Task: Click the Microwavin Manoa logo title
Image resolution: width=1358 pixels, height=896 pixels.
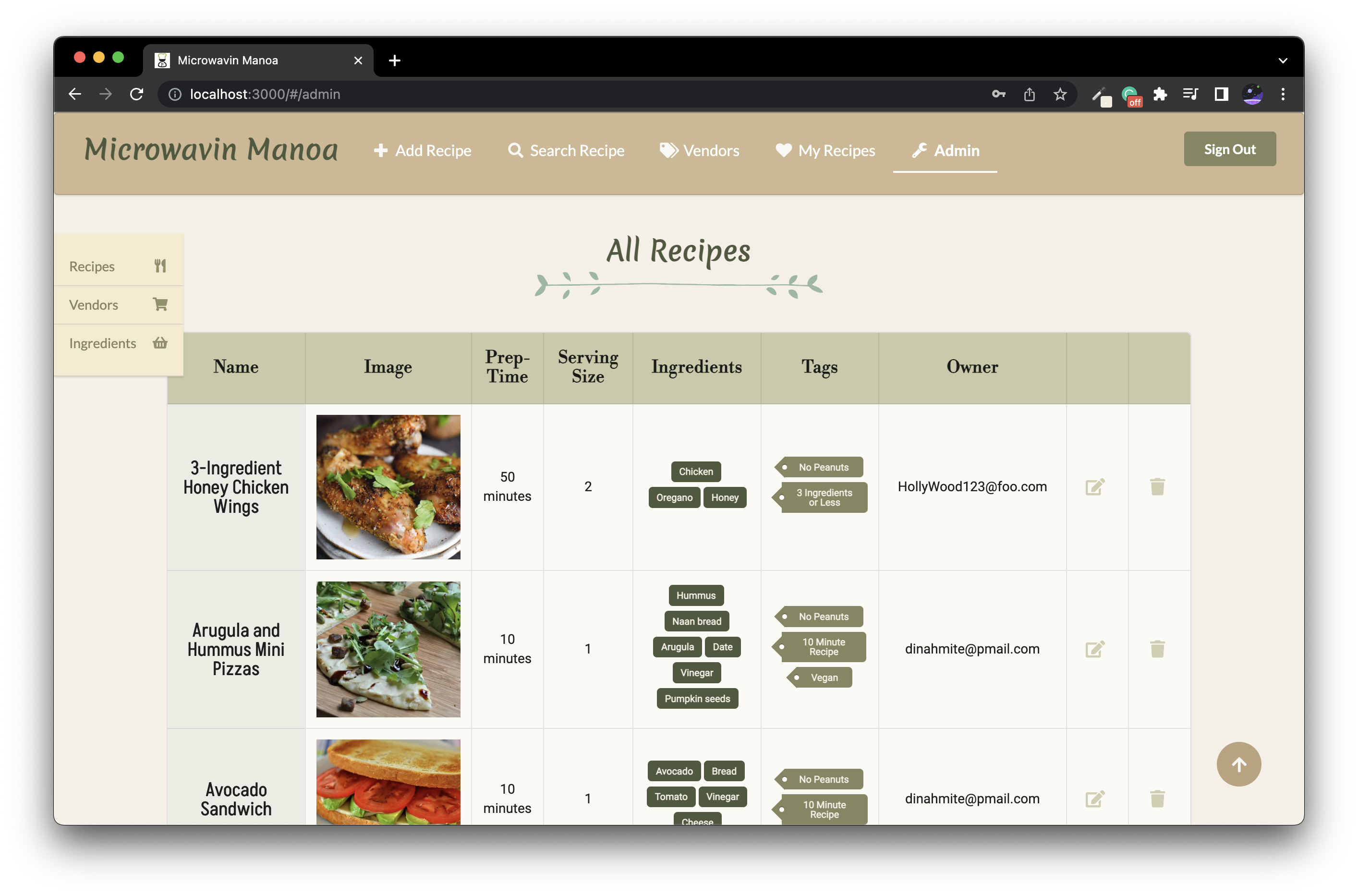Action: point(211,149)
